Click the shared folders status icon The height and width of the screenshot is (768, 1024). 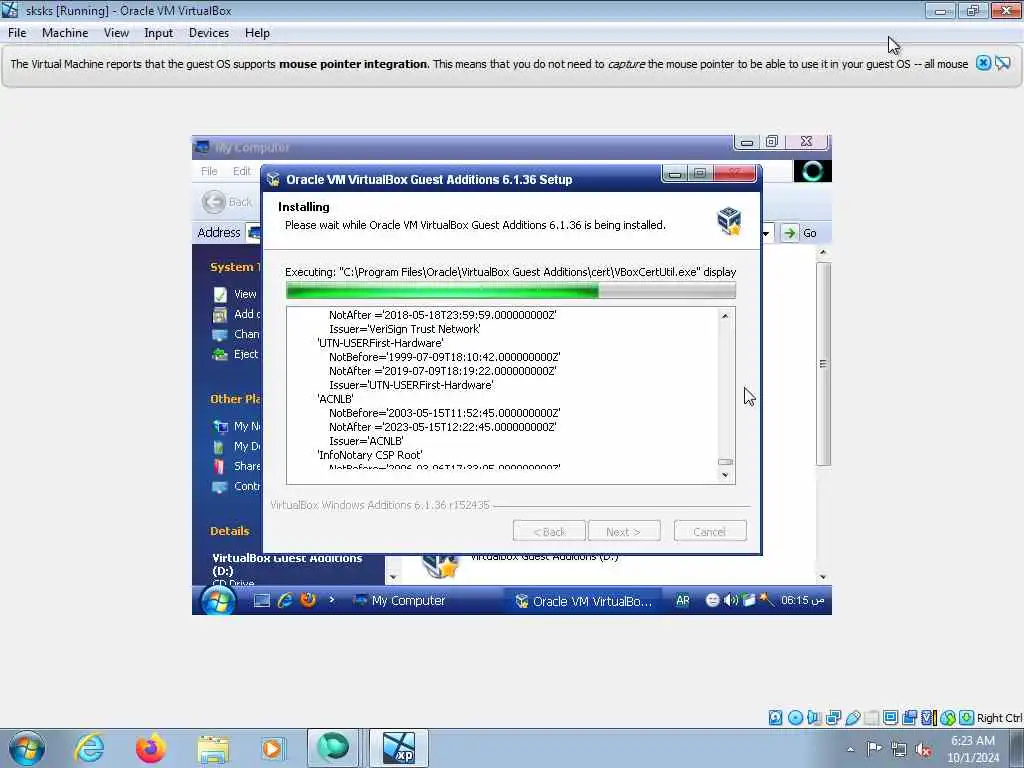coord(871,718)
